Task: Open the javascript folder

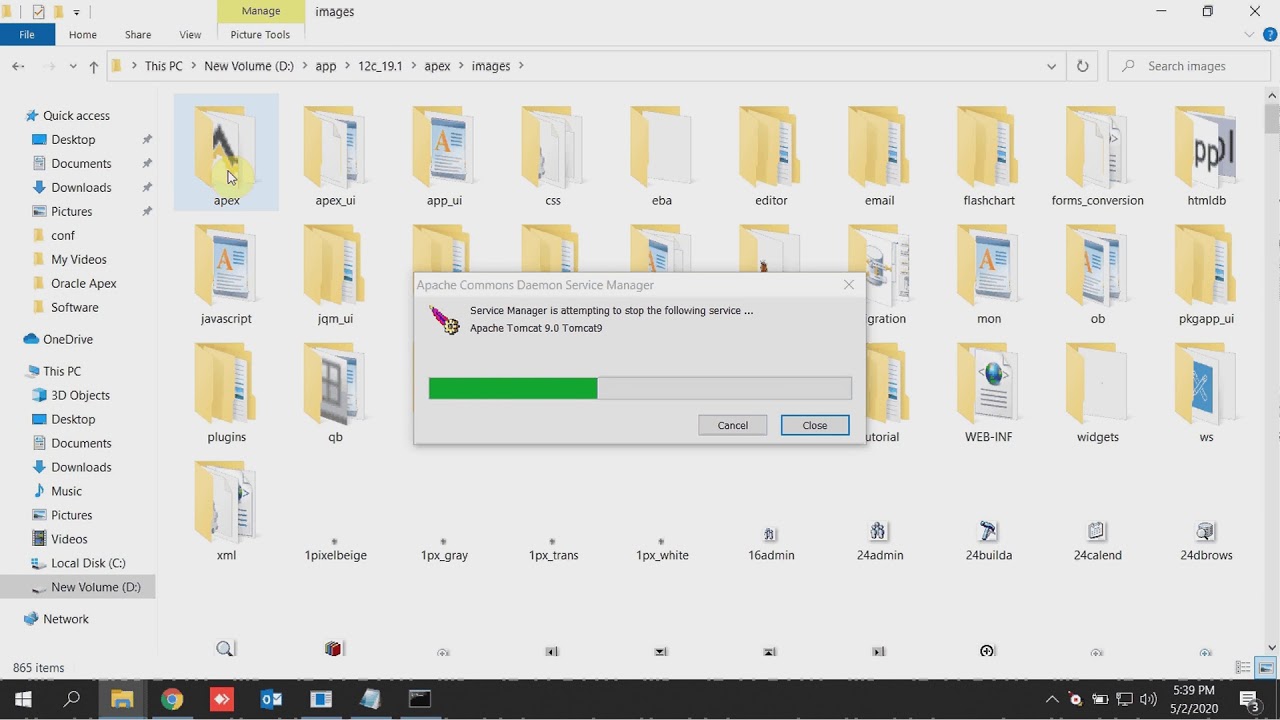Action: [x=227, y=272]
